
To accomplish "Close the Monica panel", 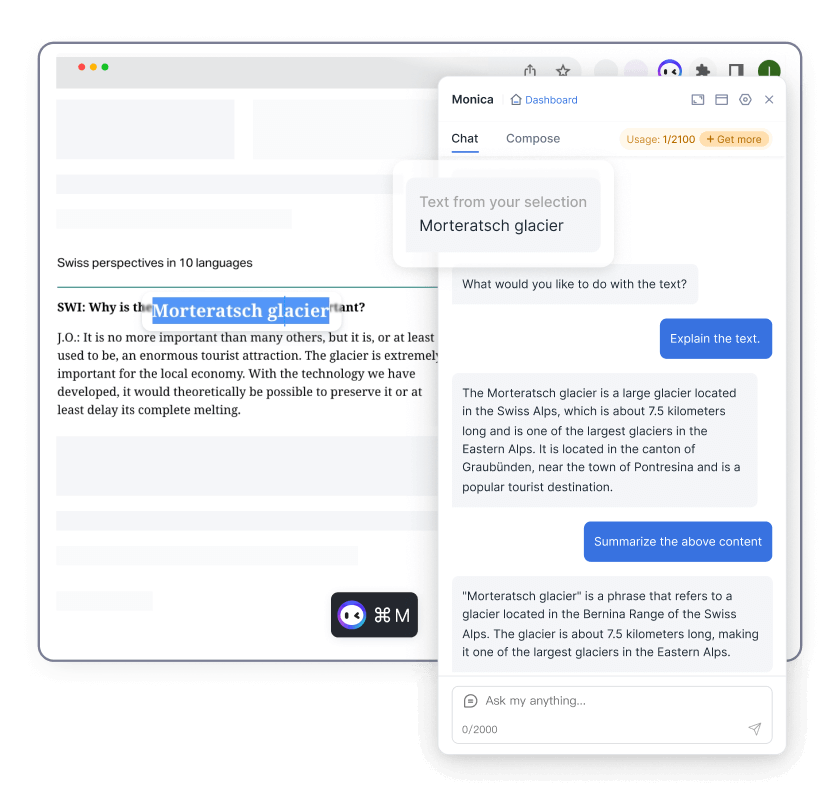I will (769, 100).
